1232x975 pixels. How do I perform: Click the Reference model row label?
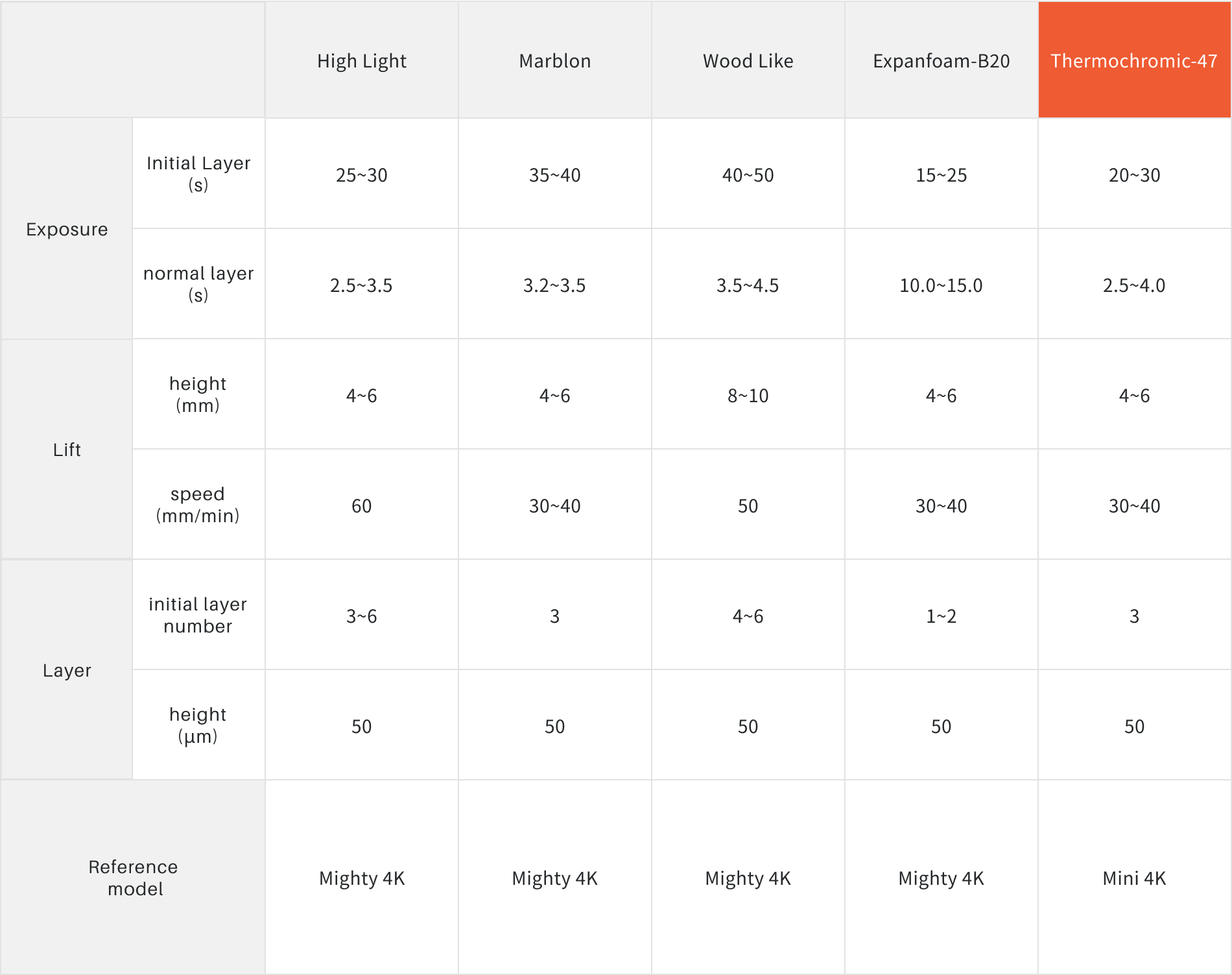pos(134,878)
